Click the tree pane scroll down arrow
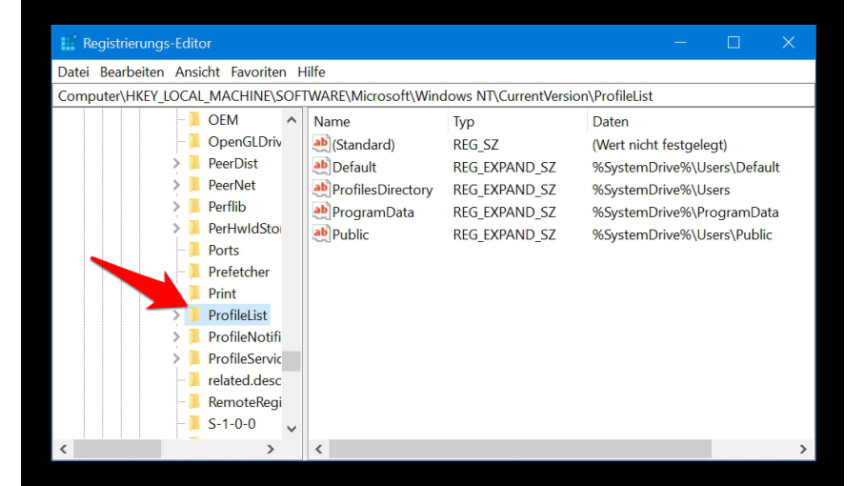This screenshot has height=486, width=864. [x=291, y=429]
